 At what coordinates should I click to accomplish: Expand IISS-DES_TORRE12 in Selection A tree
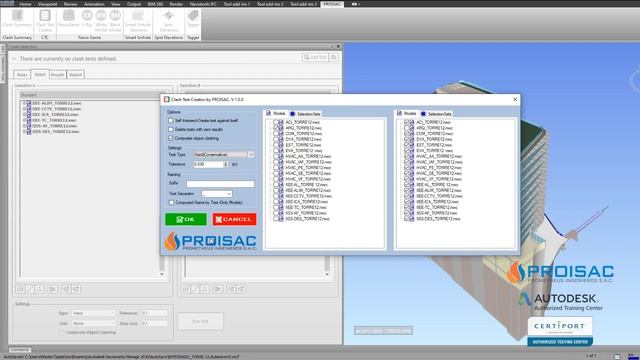[x=24, y=132]
